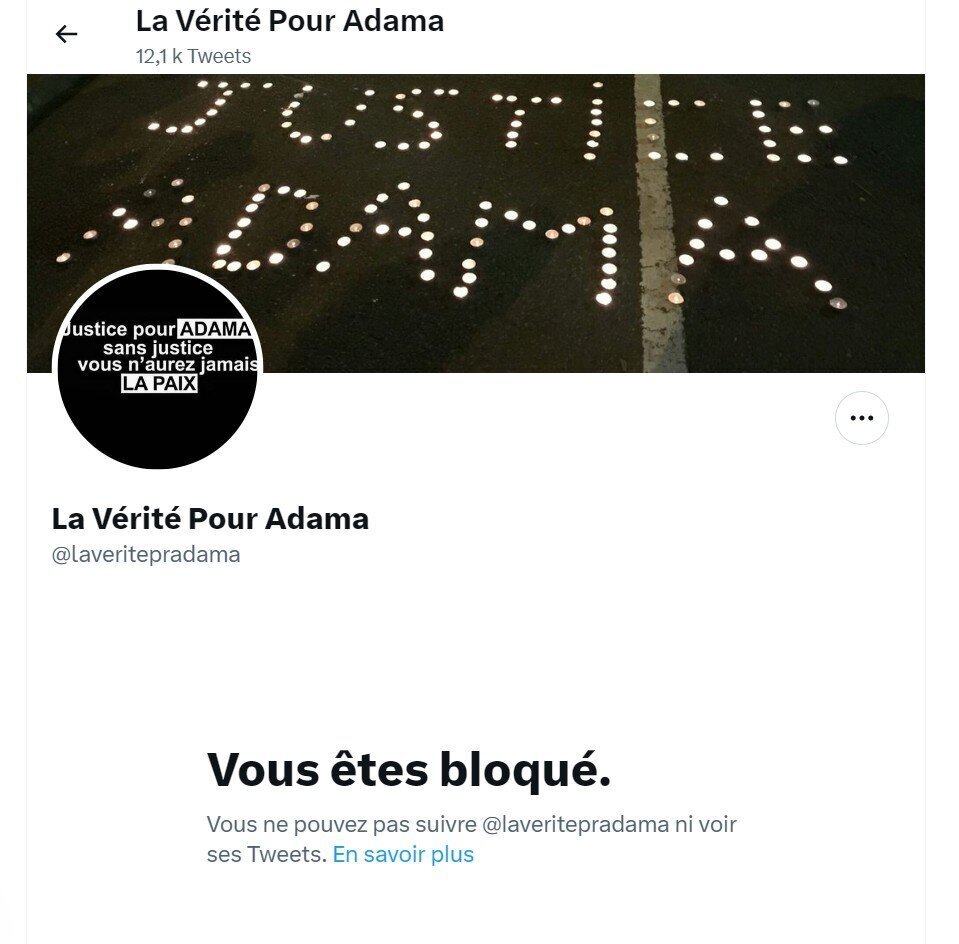Click the 'LA PAIX' label in the avatar
Image resolution: width=959 pixels, height=944 pixels.
point(159,384)
